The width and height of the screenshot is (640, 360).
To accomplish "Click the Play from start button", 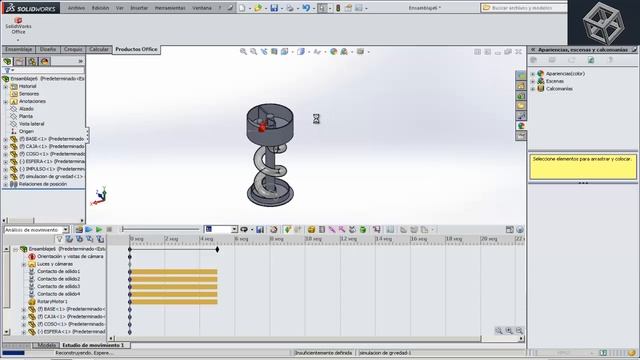I will click(x=89, y=230).
